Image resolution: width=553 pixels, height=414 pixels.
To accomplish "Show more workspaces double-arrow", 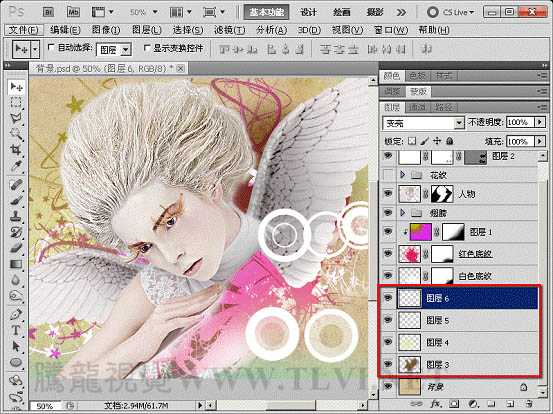I will click(x=401, y=12).
